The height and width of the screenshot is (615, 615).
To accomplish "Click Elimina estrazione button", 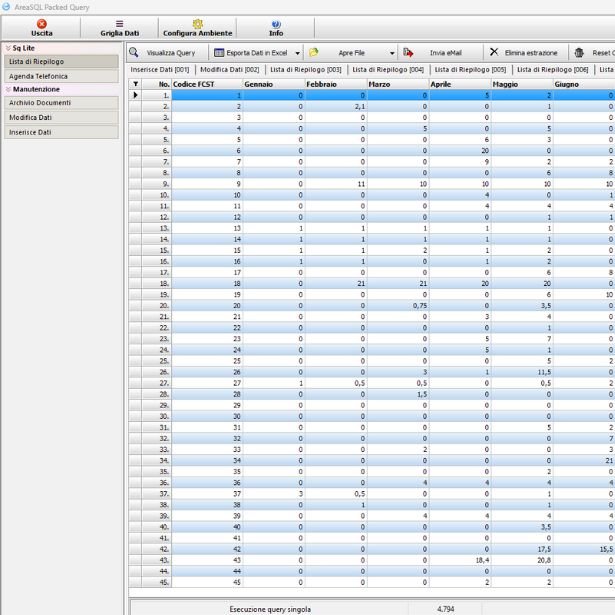I will pos(525,52).
